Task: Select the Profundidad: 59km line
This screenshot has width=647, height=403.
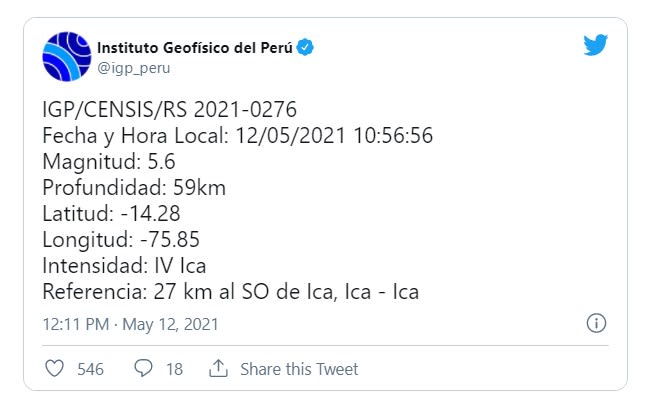Action: 127,187
